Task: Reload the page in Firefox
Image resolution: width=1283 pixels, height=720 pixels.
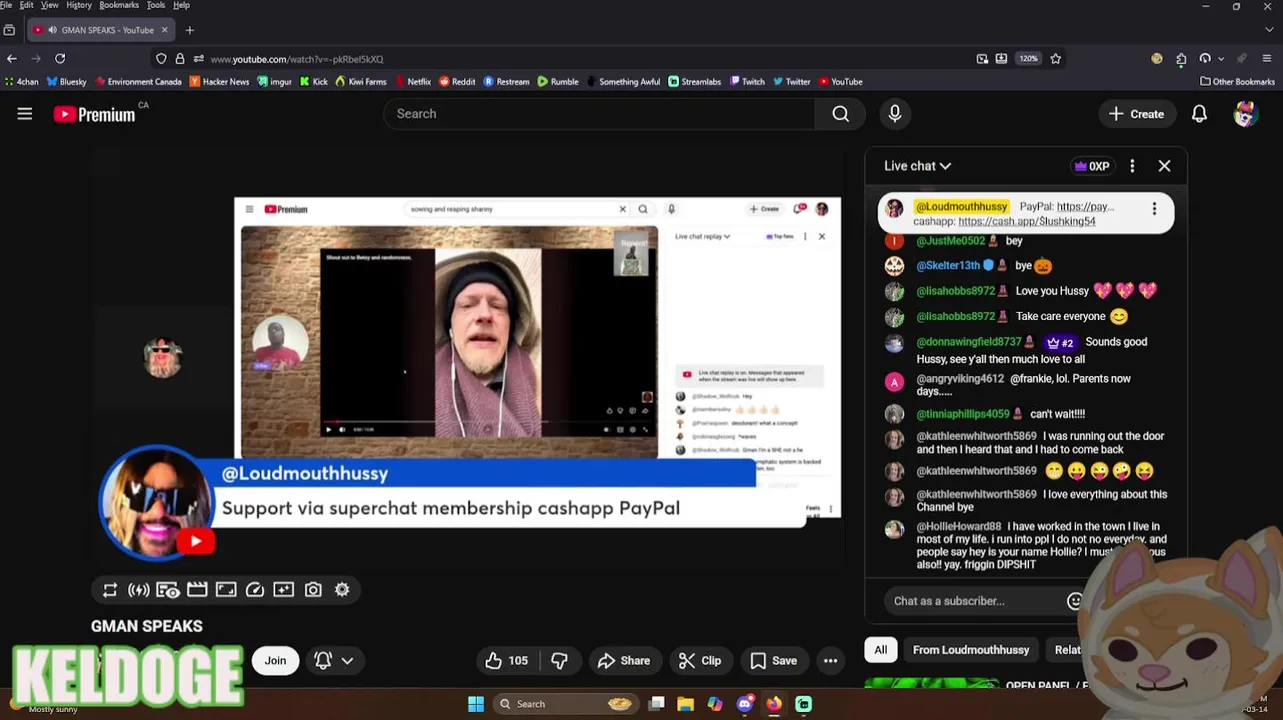Action: click(x=60, y=59)
